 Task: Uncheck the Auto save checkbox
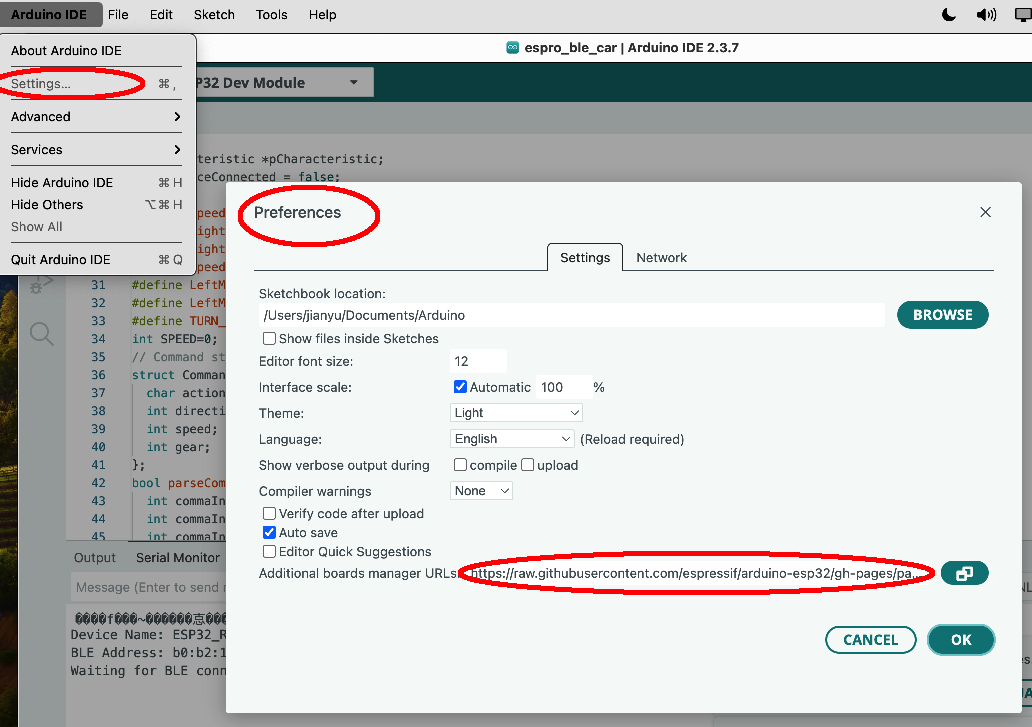tap(269, 533)
